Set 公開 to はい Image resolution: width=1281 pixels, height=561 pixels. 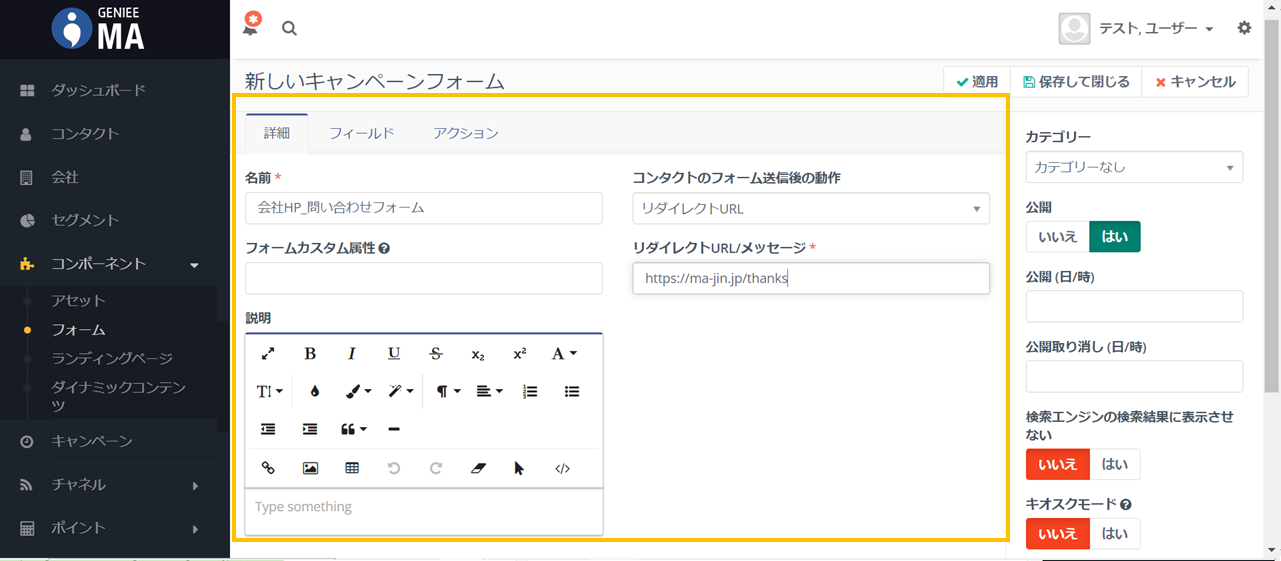pyautogui.click(x=1114, y=237)
